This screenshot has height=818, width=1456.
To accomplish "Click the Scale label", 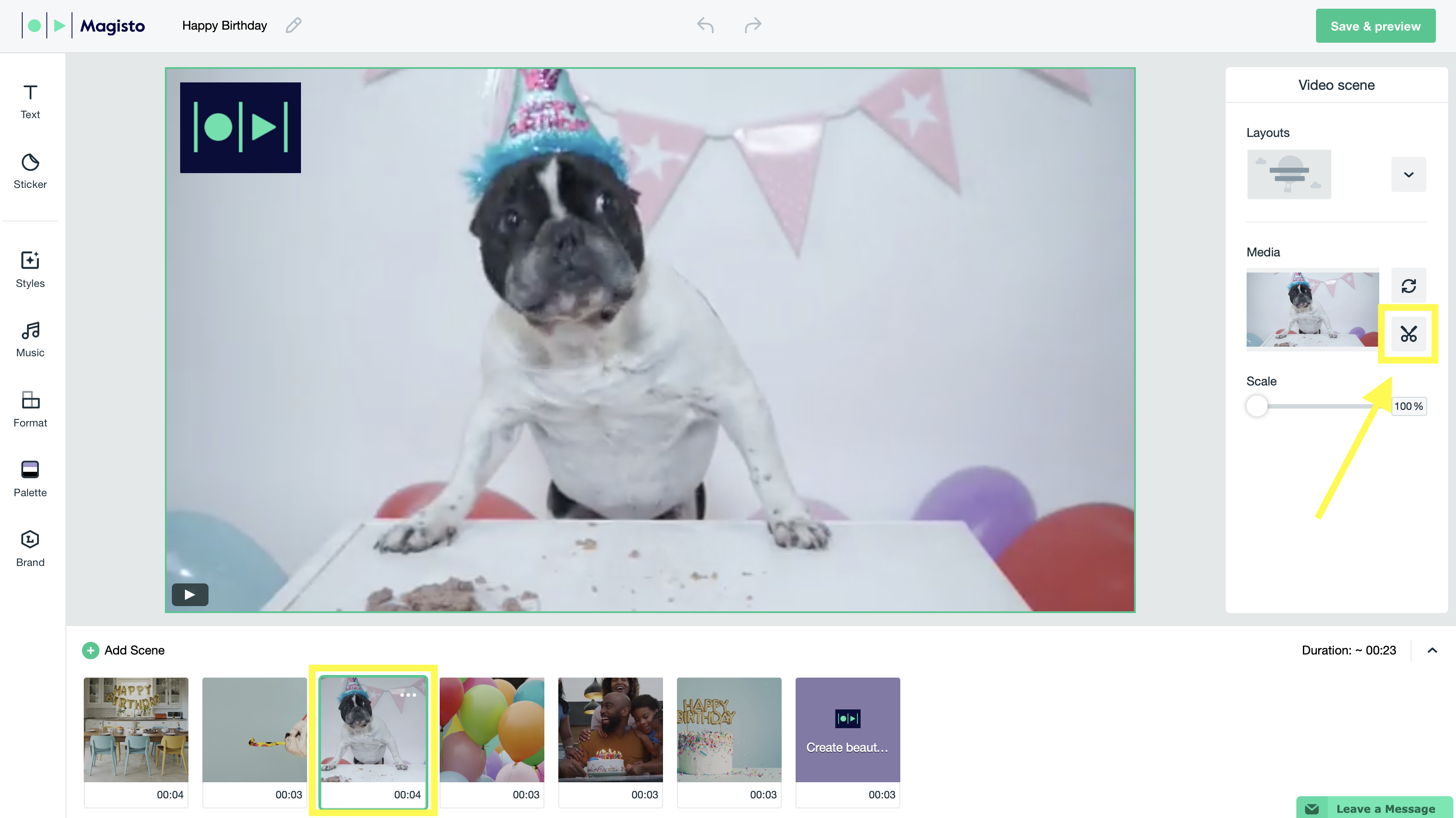I will pyautogui.click(x=1261, y=382).
